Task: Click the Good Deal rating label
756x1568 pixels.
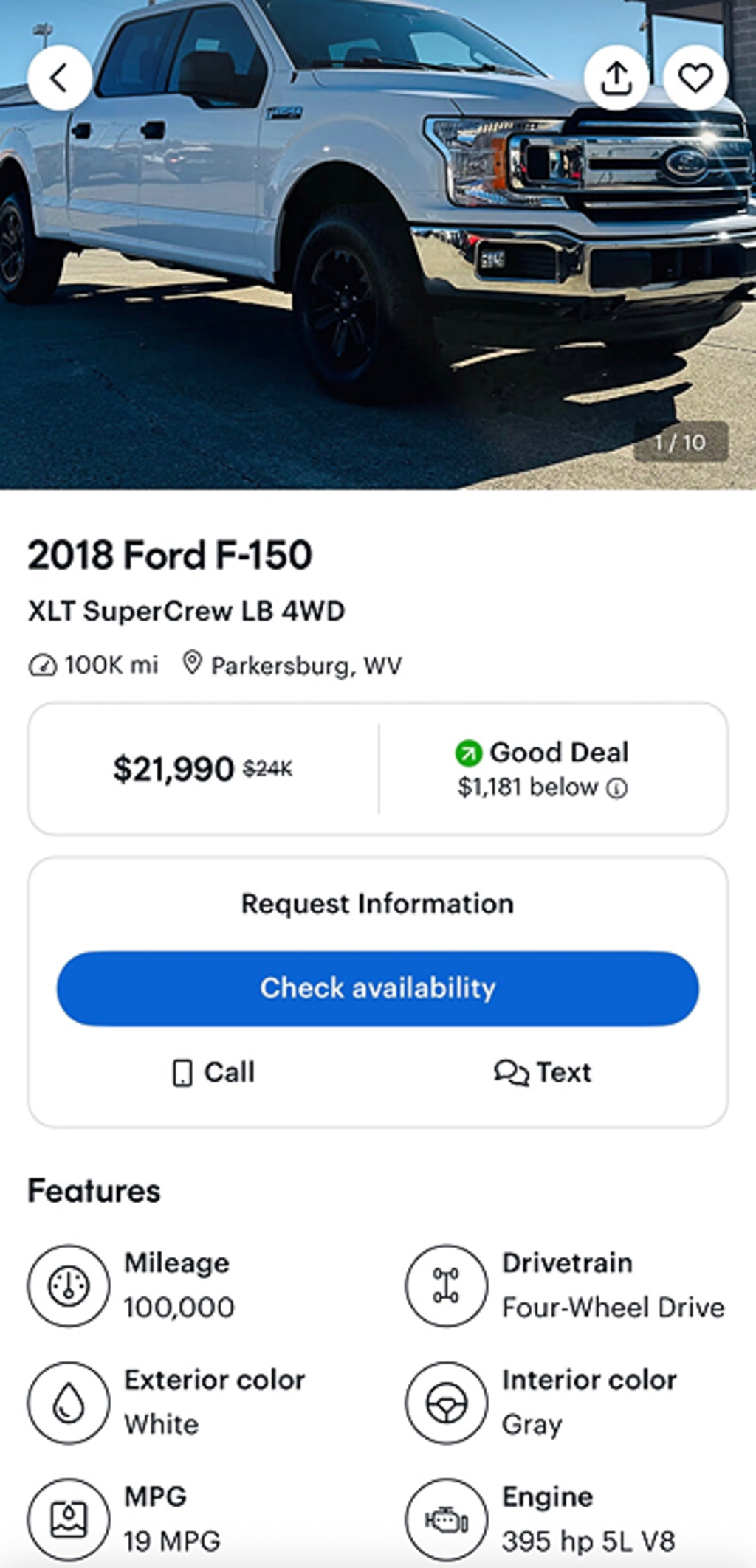Action: click(x=559, y=752)
